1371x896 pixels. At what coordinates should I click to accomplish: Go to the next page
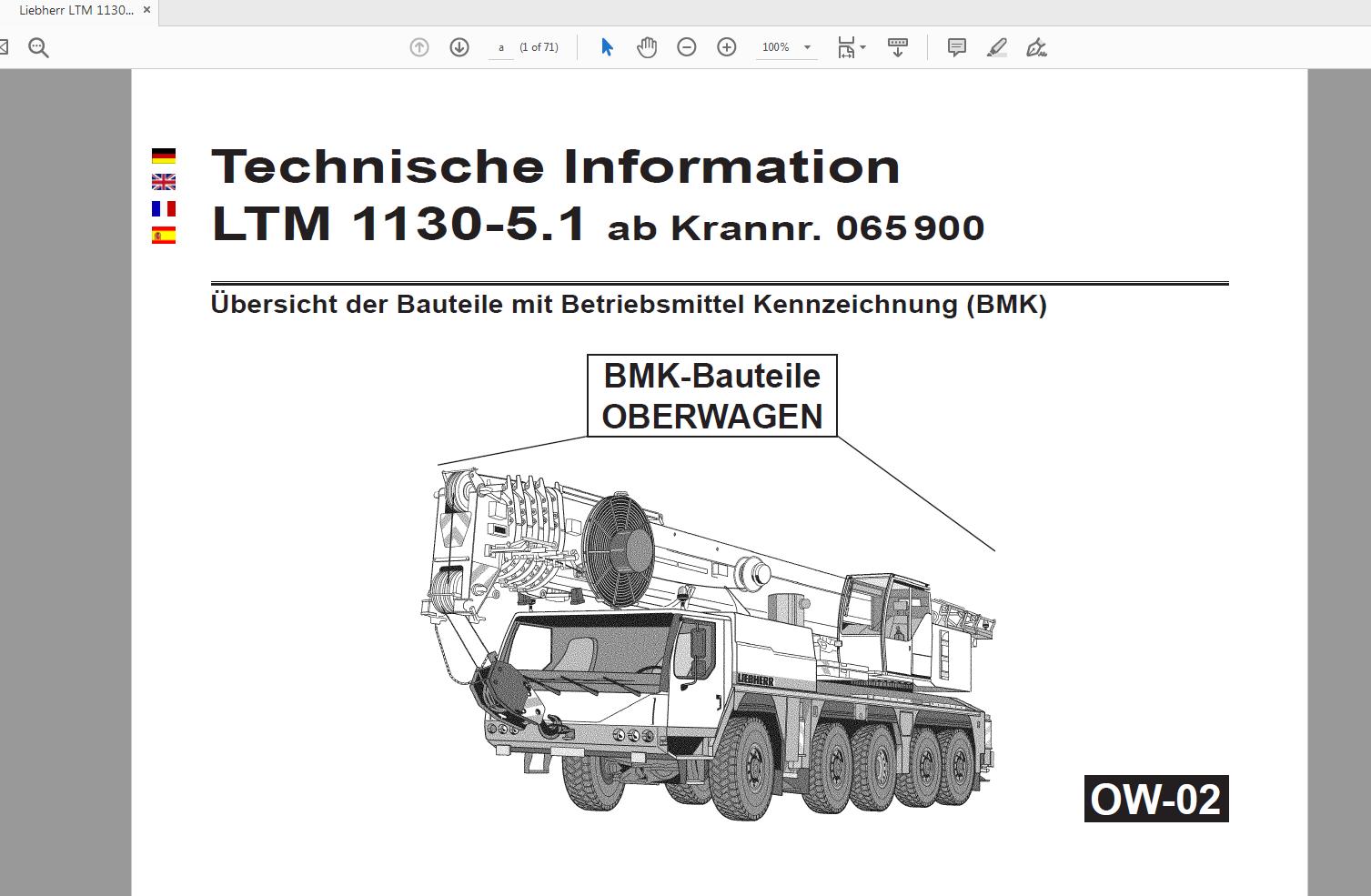coord(459,47)
